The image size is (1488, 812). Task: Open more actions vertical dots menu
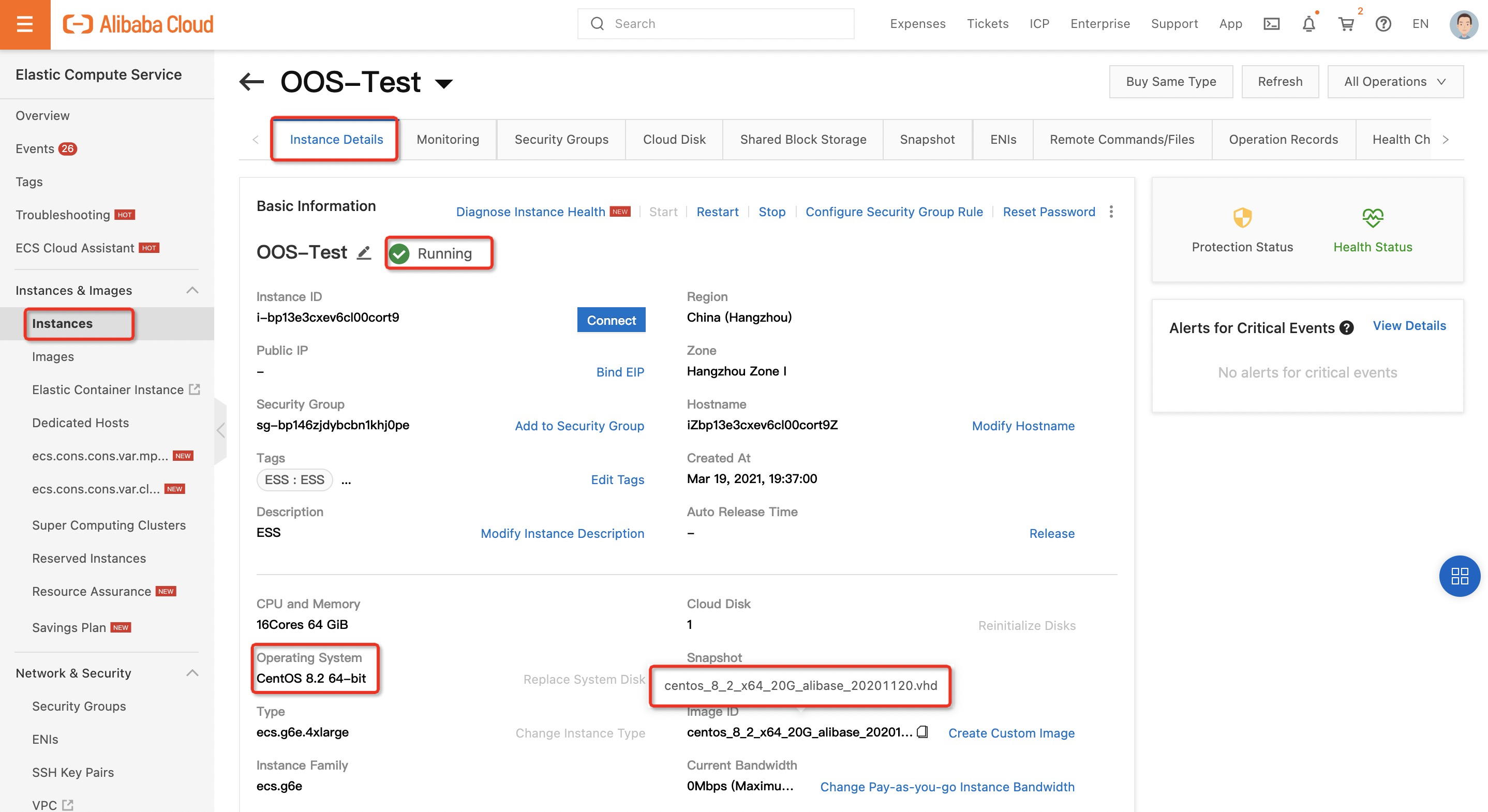click(1111, 212)
